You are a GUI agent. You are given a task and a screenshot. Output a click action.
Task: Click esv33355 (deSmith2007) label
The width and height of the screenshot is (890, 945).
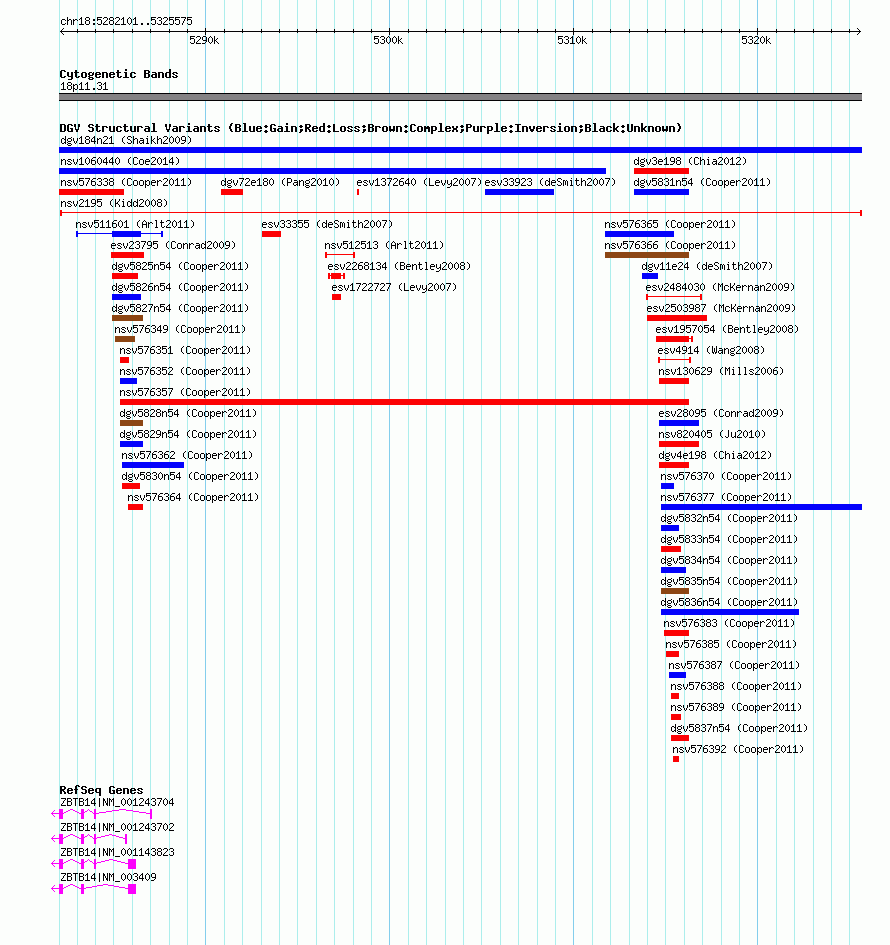(x=327, y=225)
